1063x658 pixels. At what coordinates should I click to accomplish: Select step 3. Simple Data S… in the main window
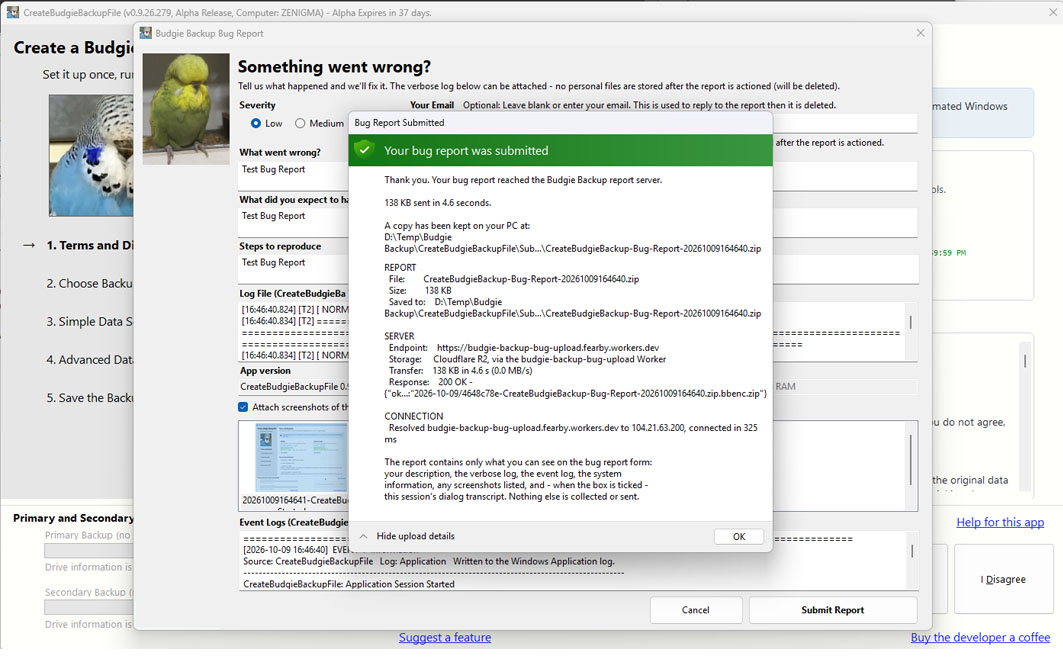click(x=89, y=321)
